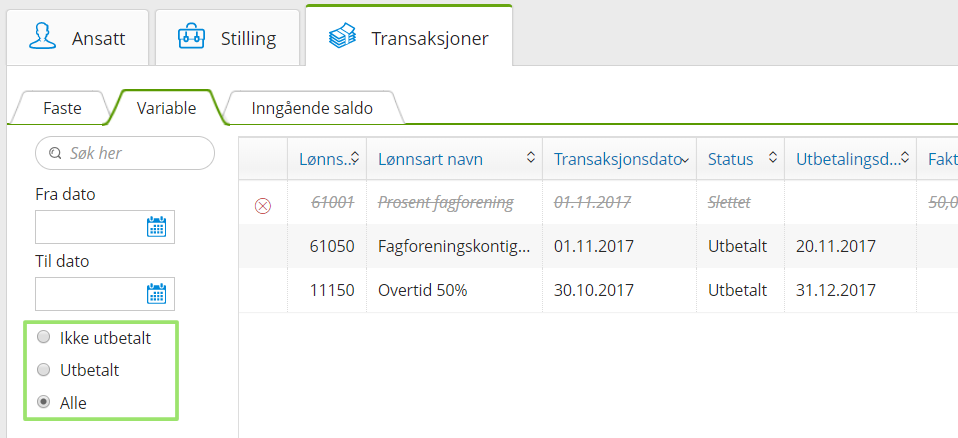Select the Ikke utbetalt radio button
This screenshot has width=958, height=438.
[x=43, y=337]
